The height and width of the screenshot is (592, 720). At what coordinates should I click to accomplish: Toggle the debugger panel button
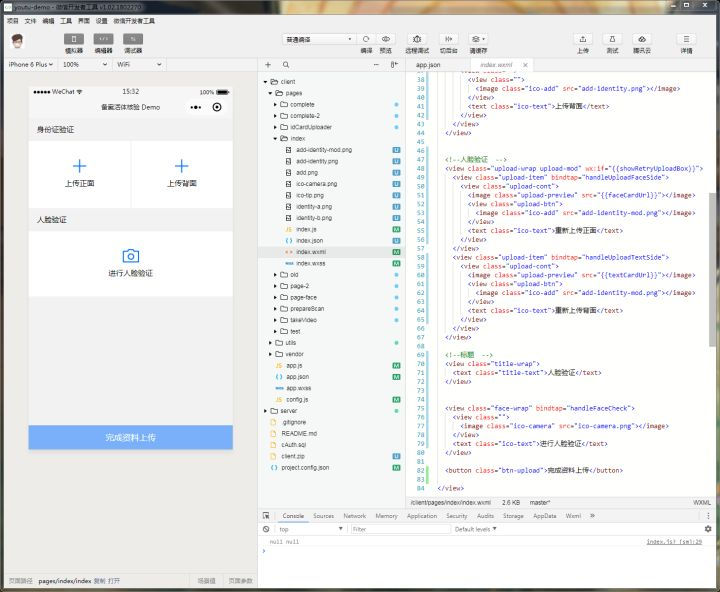(x=133, y=39)
